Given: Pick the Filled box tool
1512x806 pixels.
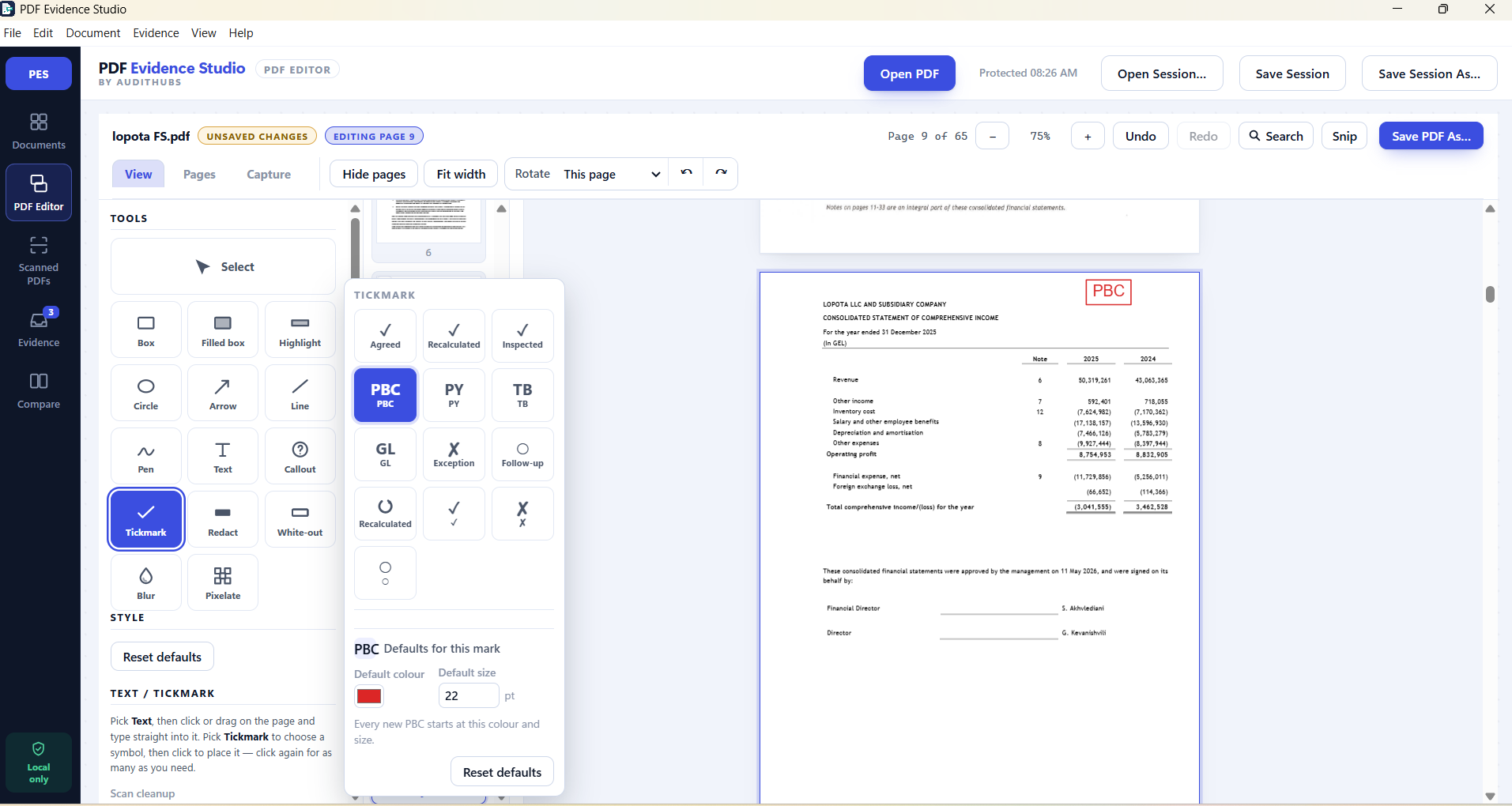Looking at the screenshot, I should pyautogui.click(x=223, y=330).
